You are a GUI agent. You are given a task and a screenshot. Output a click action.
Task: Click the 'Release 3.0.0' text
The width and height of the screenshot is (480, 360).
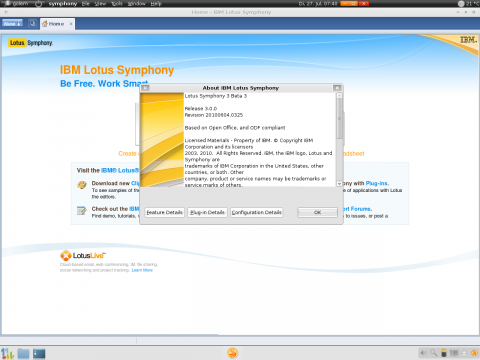(x=201, y=109)
